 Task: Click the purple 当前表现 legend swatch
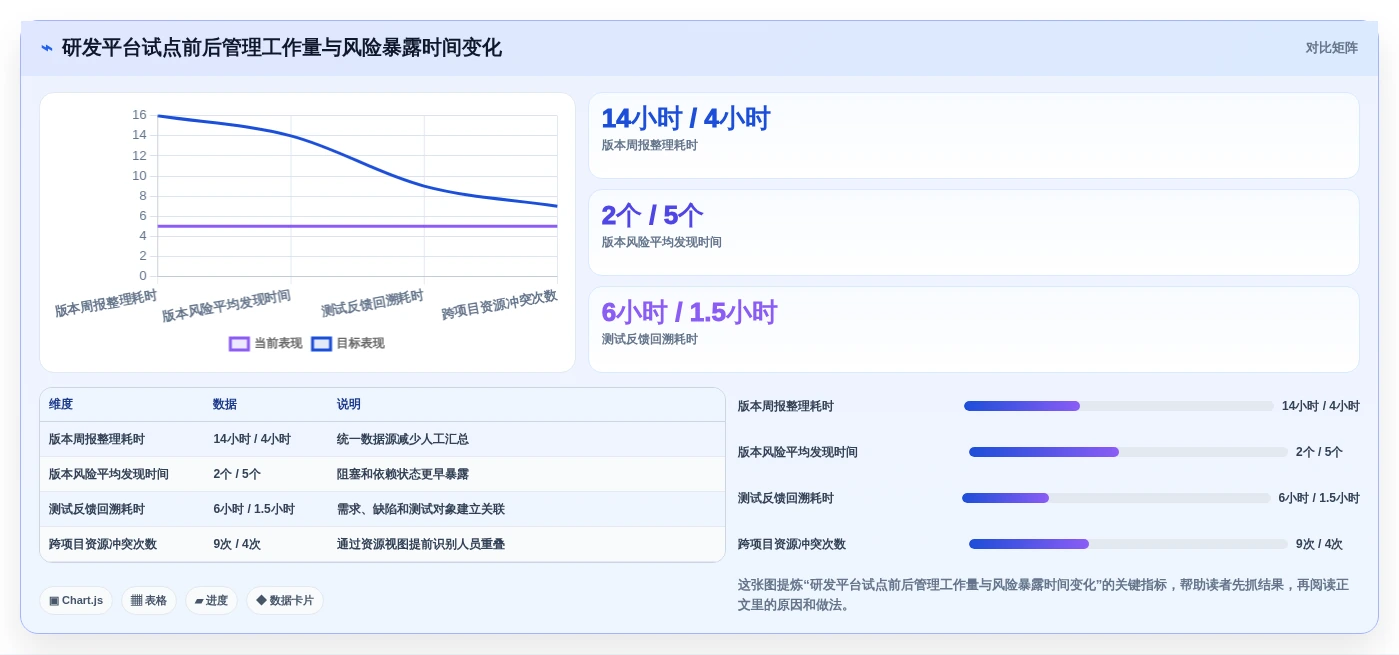coord(239,343)
